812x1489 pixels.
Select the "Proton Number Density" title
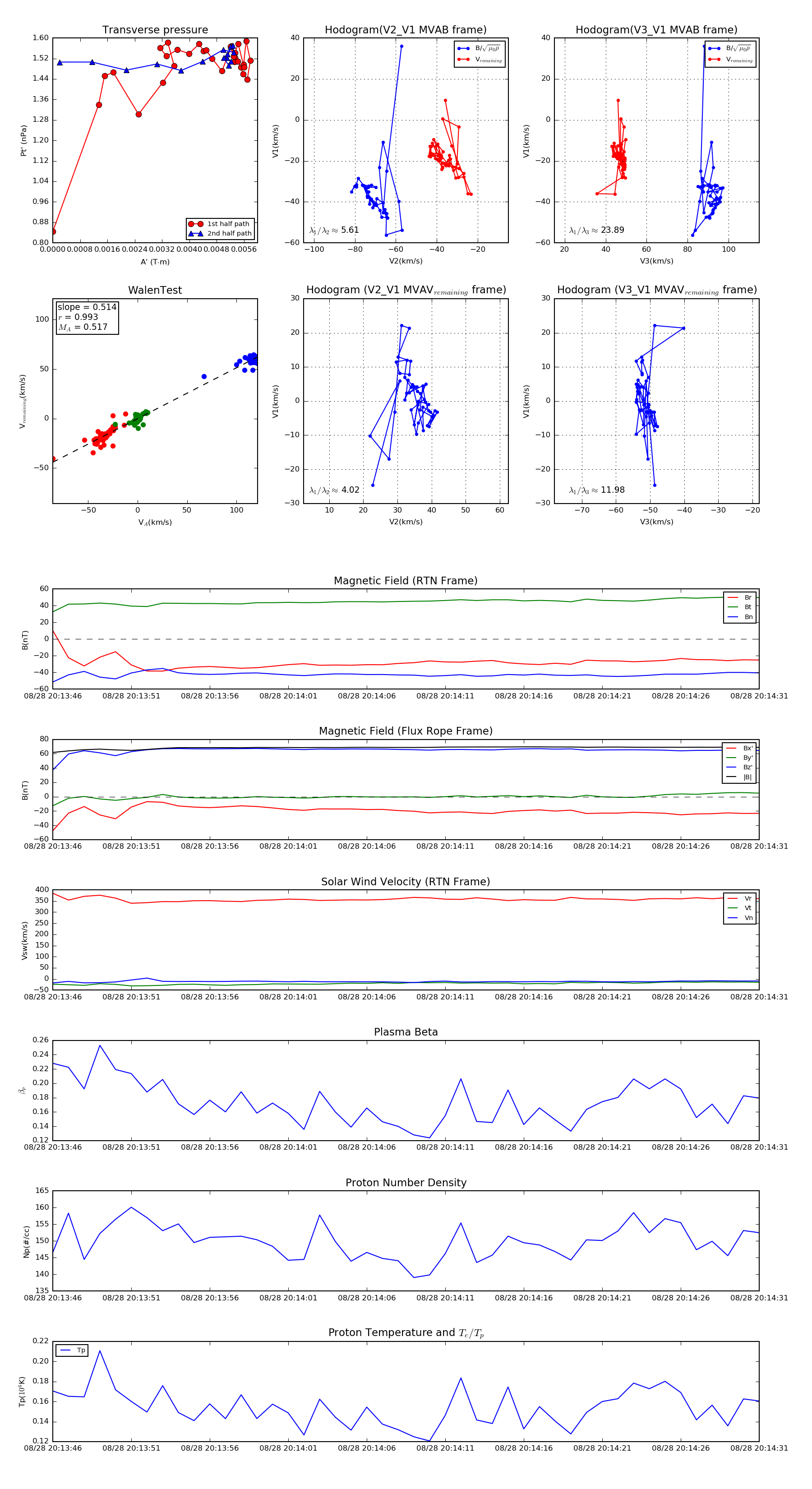pos(406,1183)
